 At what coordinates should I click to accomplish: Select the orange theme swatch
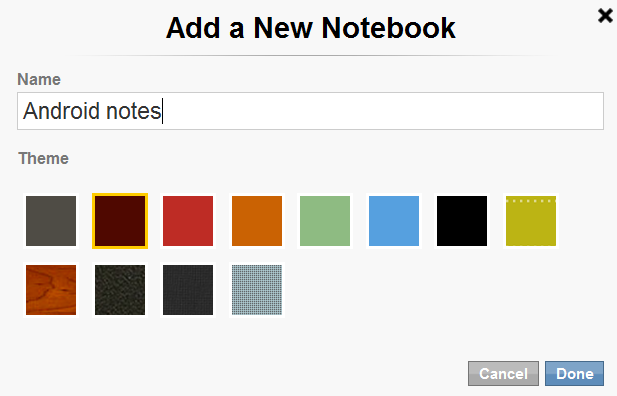pos(257,221)
